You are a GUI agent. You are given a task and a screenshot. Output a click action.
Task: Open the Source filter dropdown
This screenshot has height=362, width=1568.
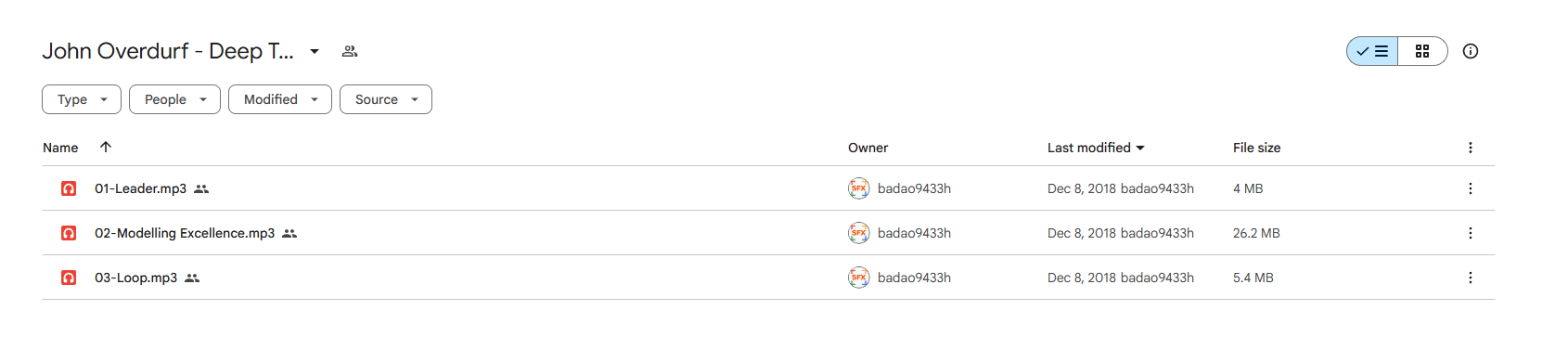(x=386, y=99)
